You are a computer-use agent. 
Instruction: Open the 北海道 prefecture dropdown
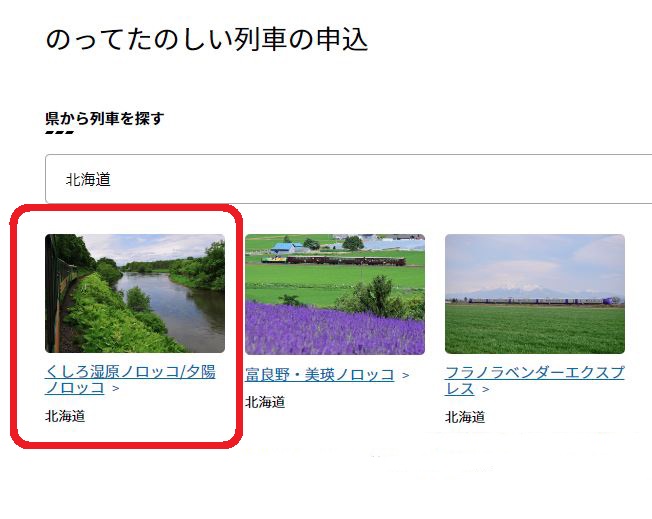(348, 179)
